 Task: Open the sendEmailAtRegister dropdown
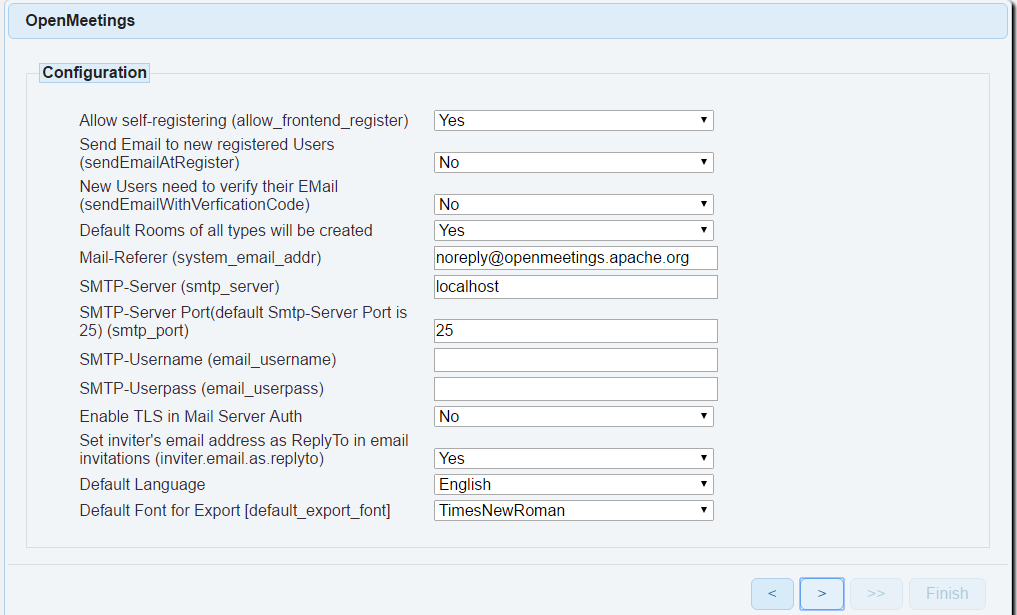tap(573, 162)
